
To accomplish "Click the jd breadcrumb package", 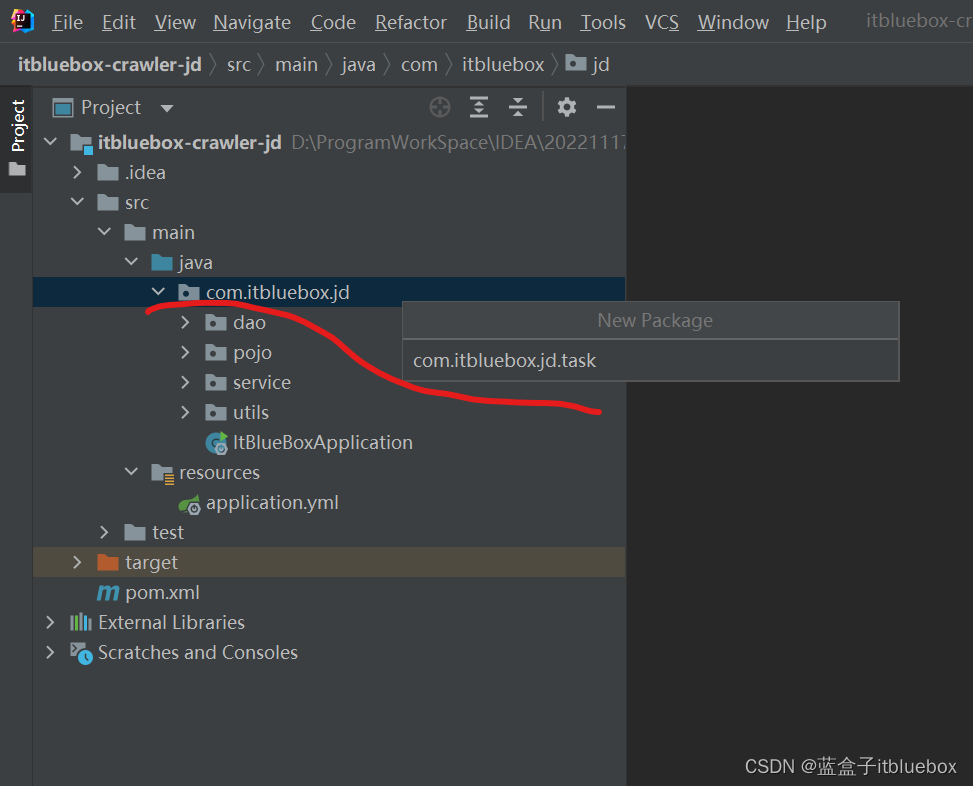I will [x=588, y=64].
